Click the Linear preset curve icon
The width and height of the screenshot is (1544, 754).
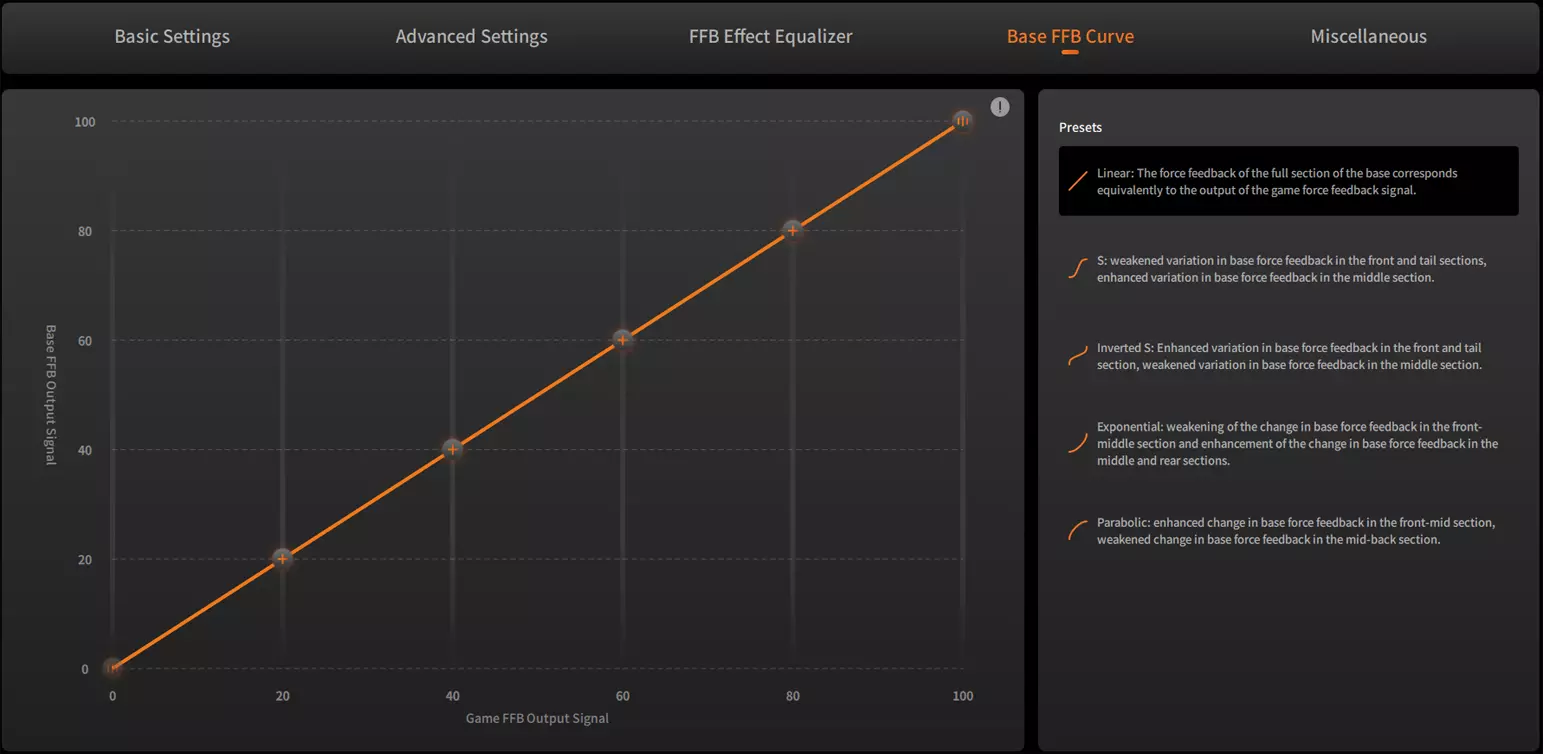pos(1077,181)
